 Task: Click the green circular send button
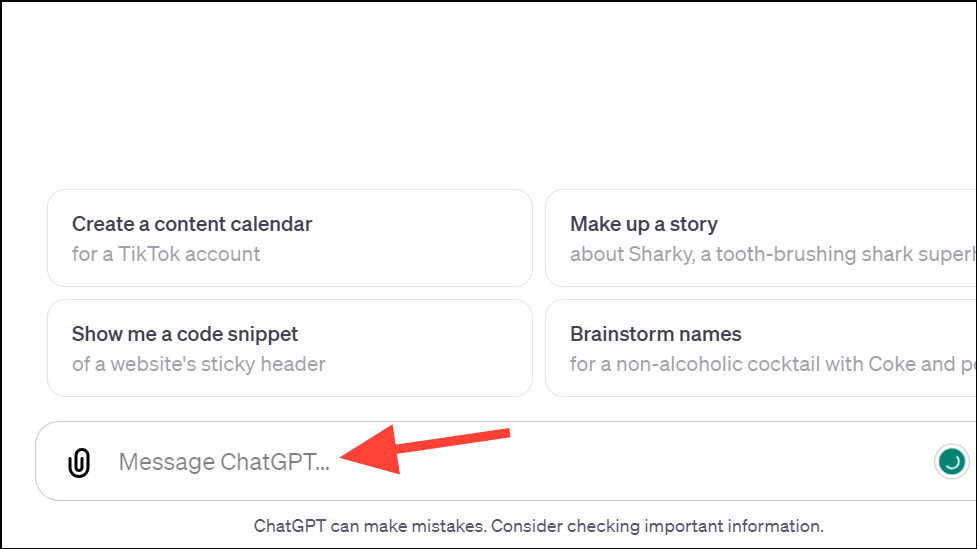pos(951,462)
